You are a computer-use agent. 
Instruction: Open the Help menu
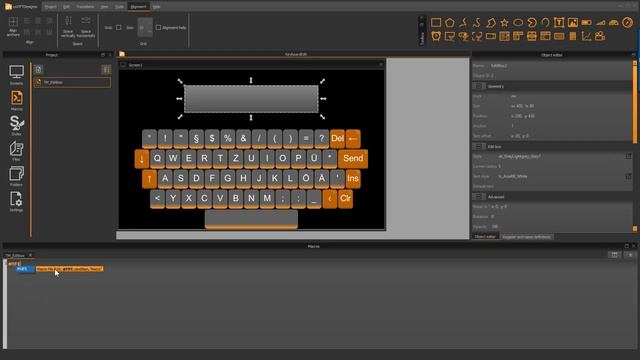click(x=156, y=7)
